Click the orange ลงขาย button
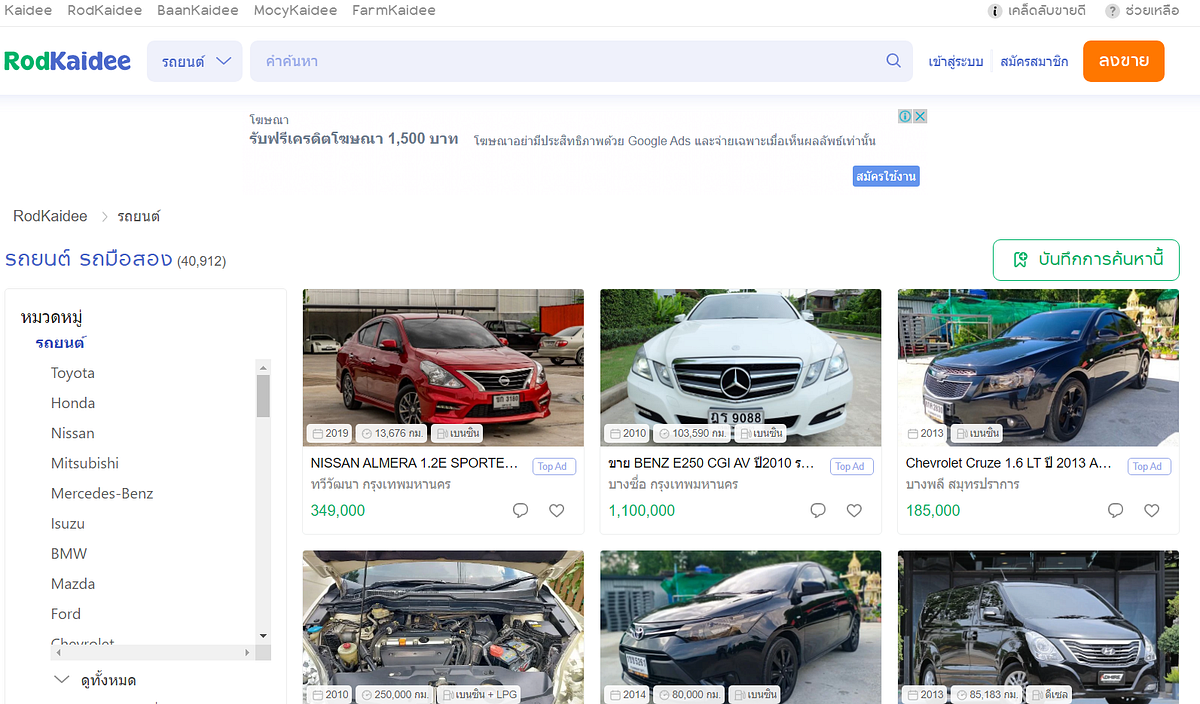Viewport: 1200px width, 704px height. (x=1123, y=61)
